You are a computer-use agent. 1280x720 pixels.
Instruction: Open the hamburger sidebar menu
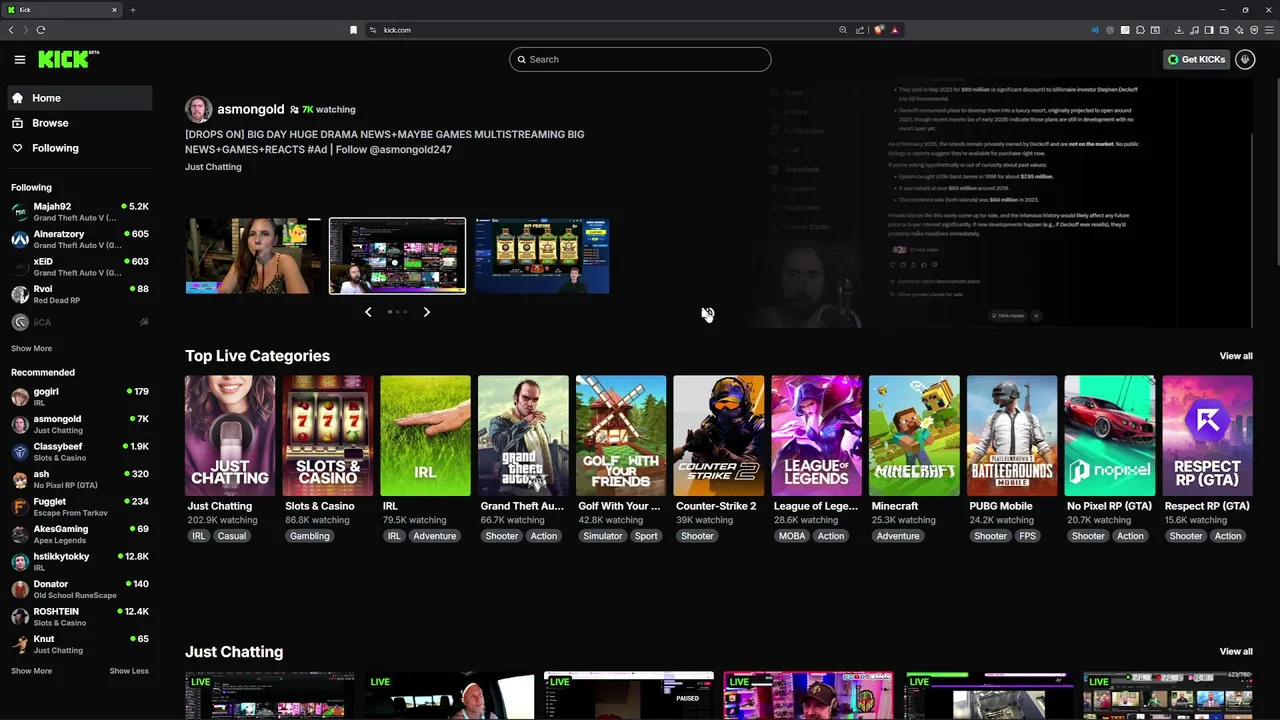pyautogui.click(x=19, y=60)
